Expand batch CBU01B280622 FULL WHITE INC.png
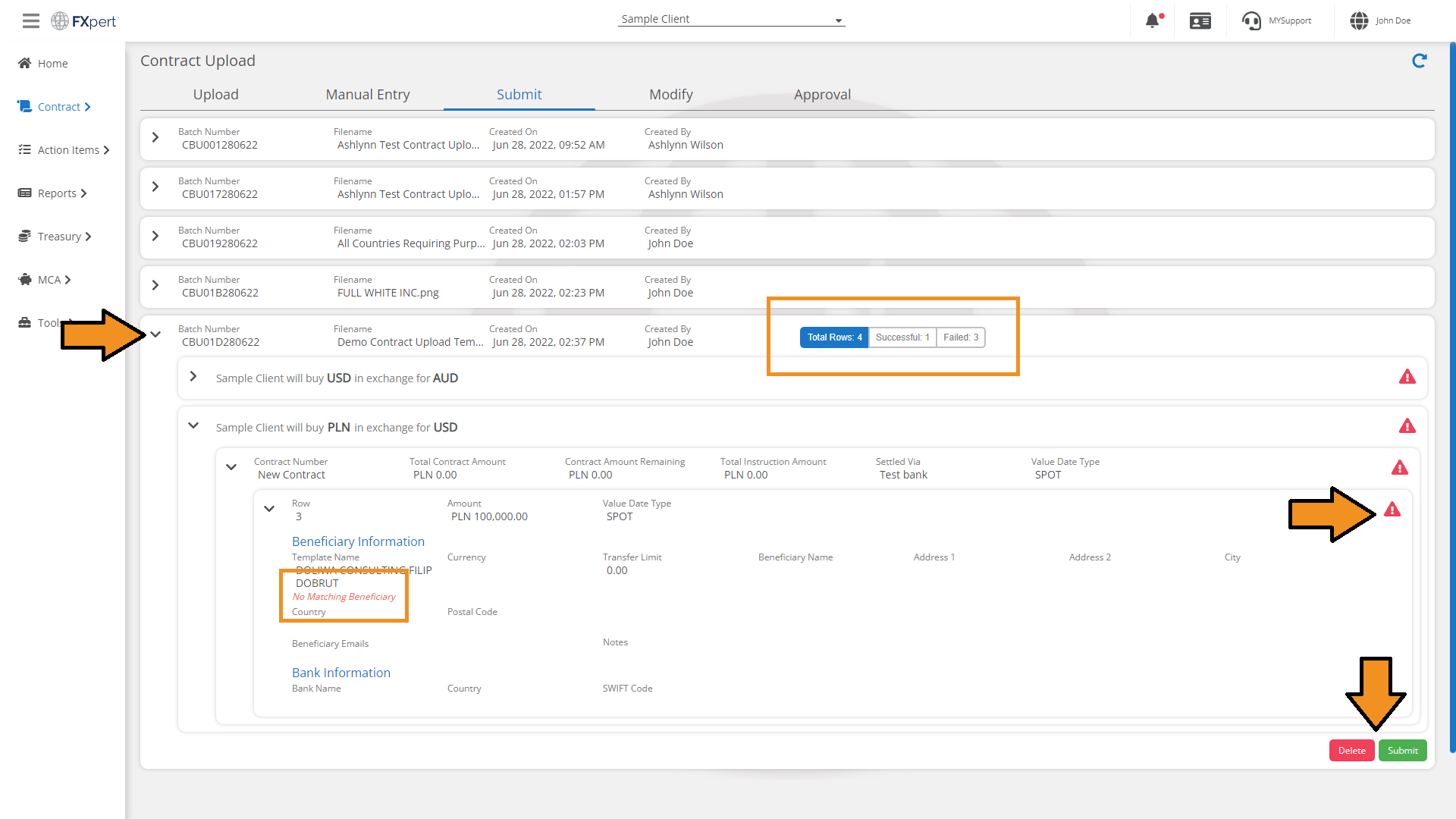 pos(155,286)
